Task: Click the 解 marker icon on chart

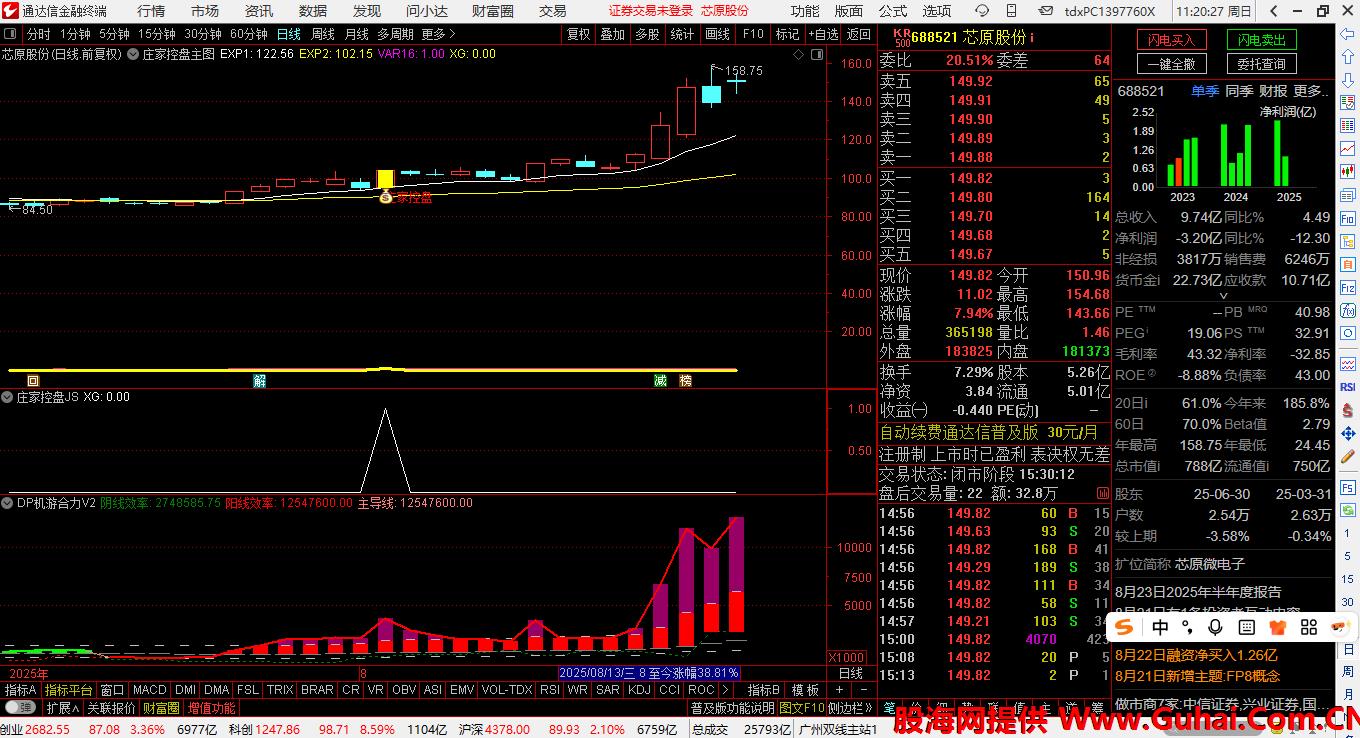Action: 260,381
